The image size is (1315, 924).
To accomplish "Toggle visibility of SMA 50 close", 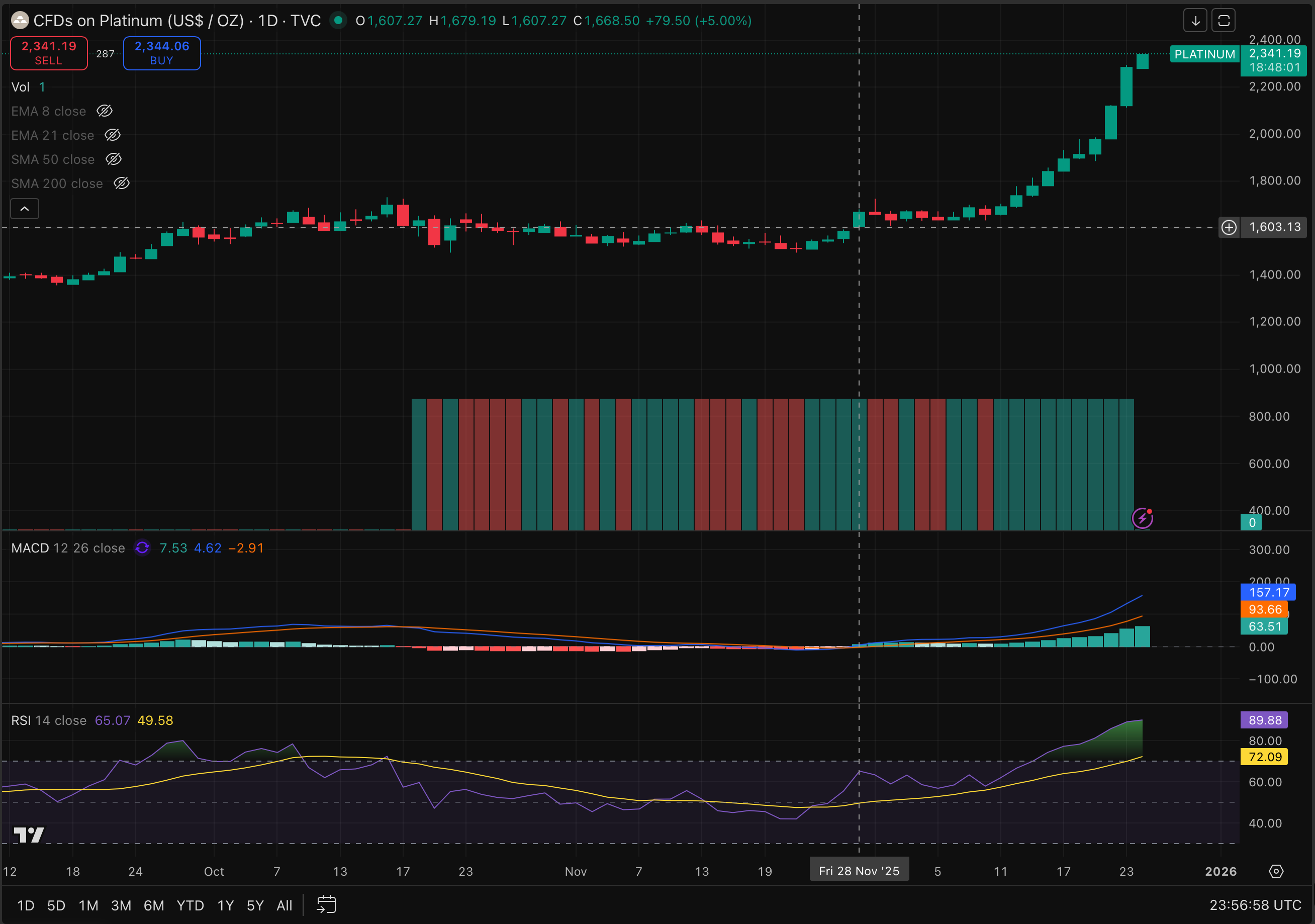I will click(x=114, y=159).
